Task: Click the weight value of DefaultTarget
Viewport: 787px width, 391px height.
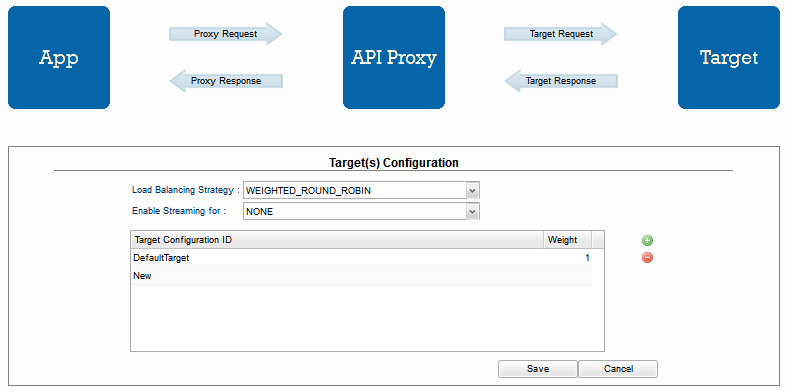Action: [587, 258]
